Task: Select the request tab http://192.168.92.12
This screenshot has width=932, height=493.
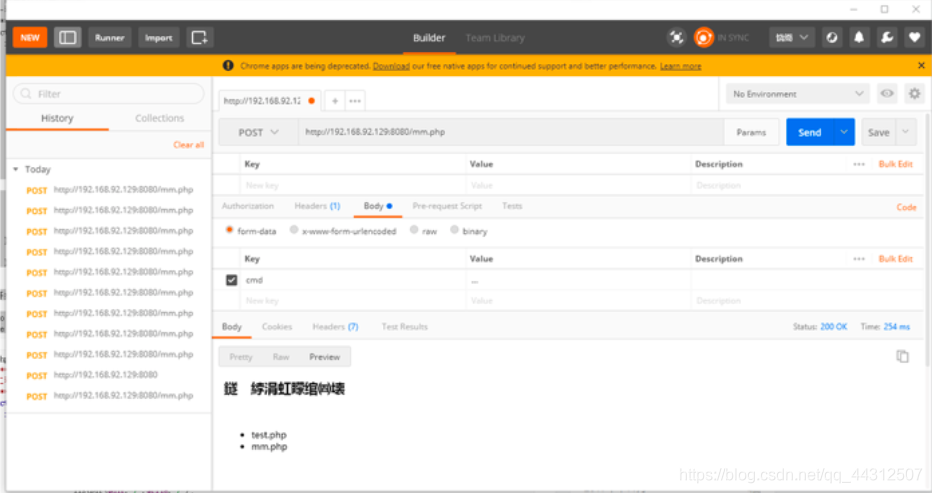Action: pos(262,101)
